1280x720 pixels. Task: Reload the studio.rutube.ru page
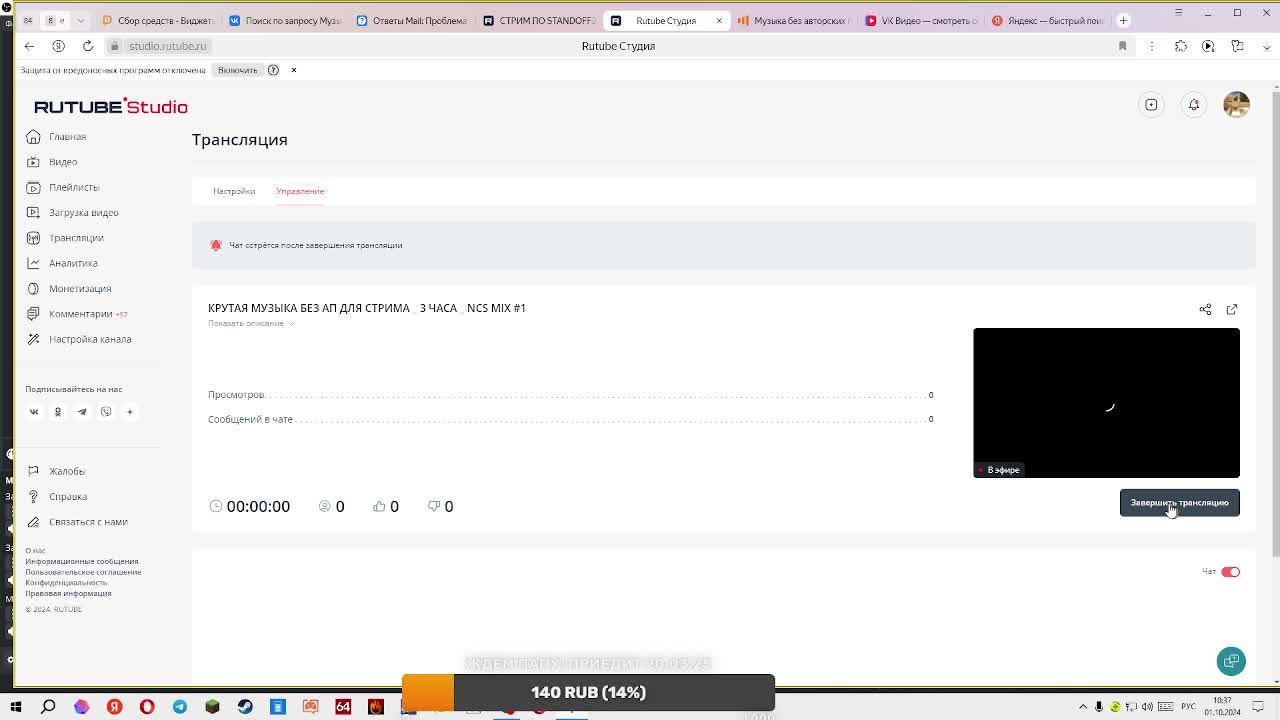(88, 46)
